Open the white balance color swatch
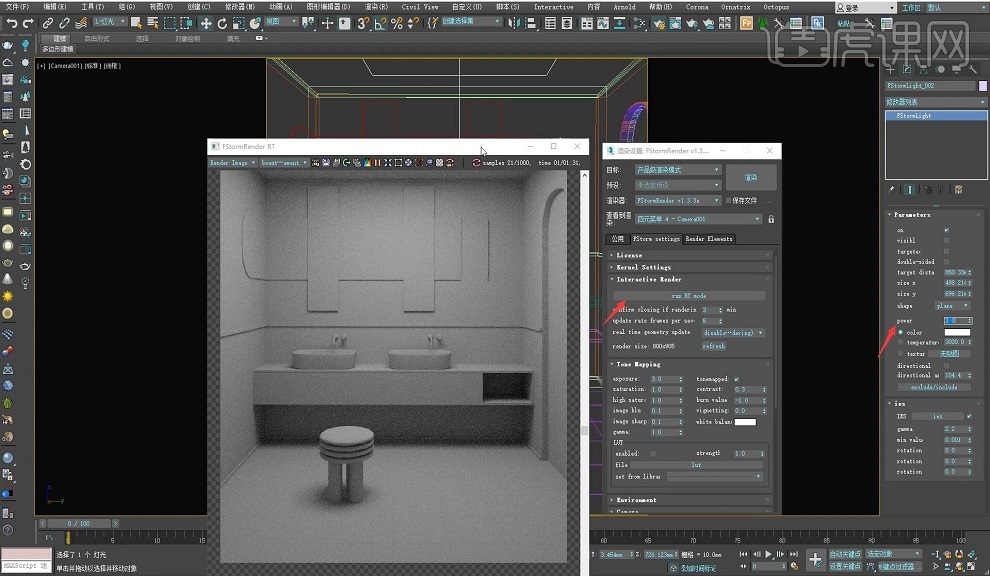The height and width of the screenshot is (576, 990). tap(745, 422)
